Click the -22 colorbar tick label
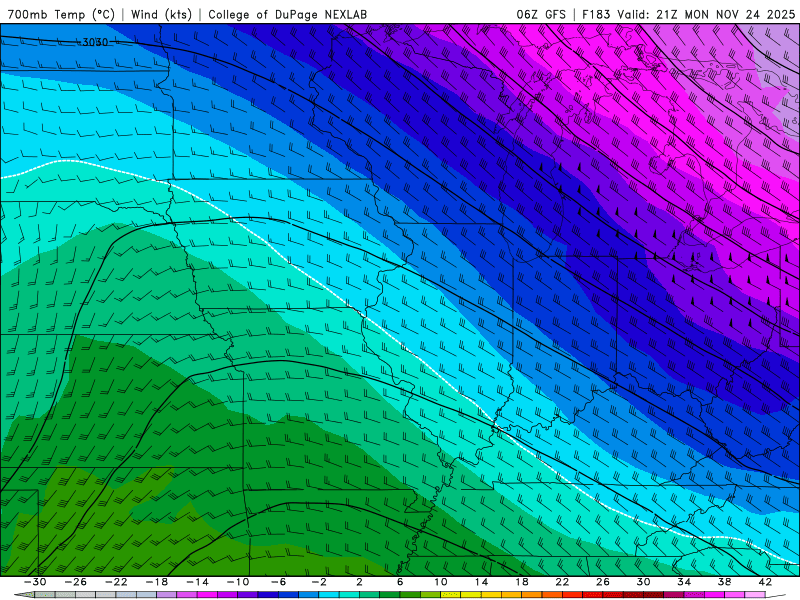 click(x=116, y=582)
